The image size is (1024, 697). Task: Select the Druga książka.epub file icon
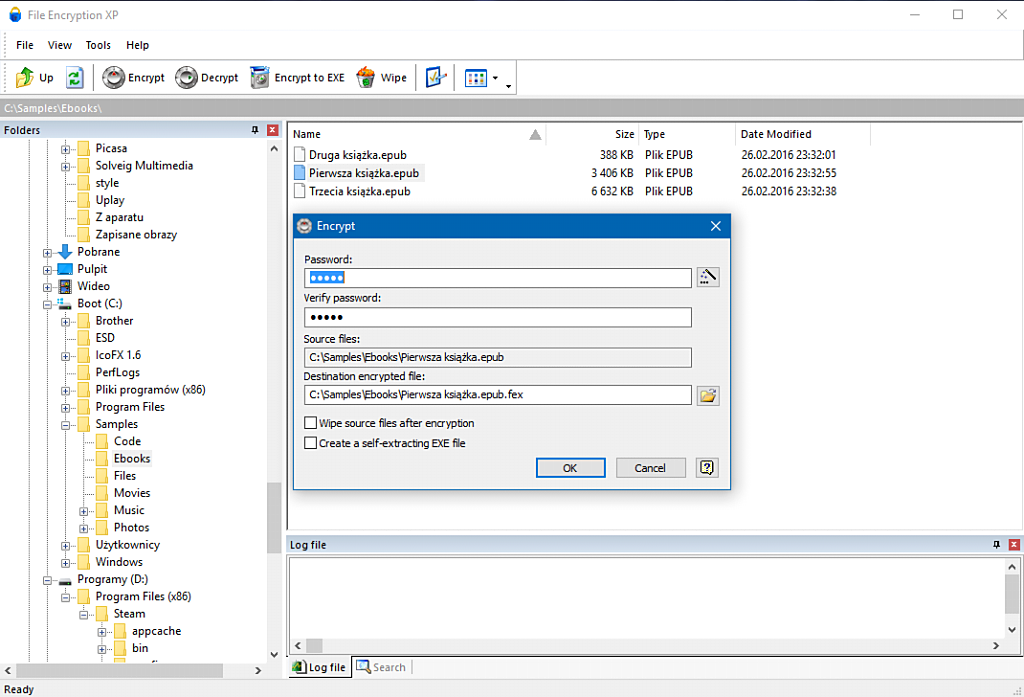tap(299, 155)
